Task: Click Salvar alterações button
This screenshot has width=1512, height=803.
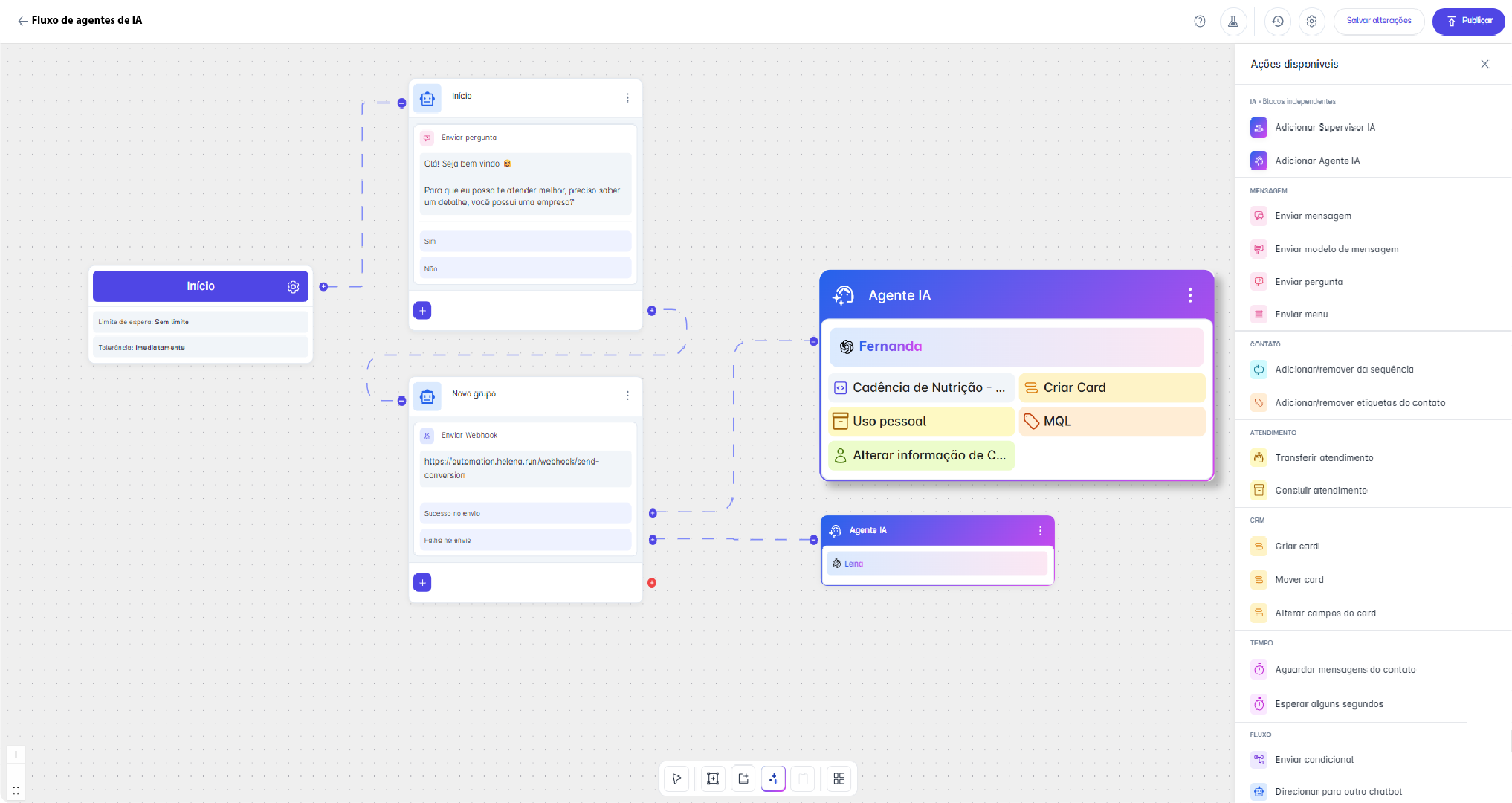Action: pyautogui.click(x=1379, y=21)
